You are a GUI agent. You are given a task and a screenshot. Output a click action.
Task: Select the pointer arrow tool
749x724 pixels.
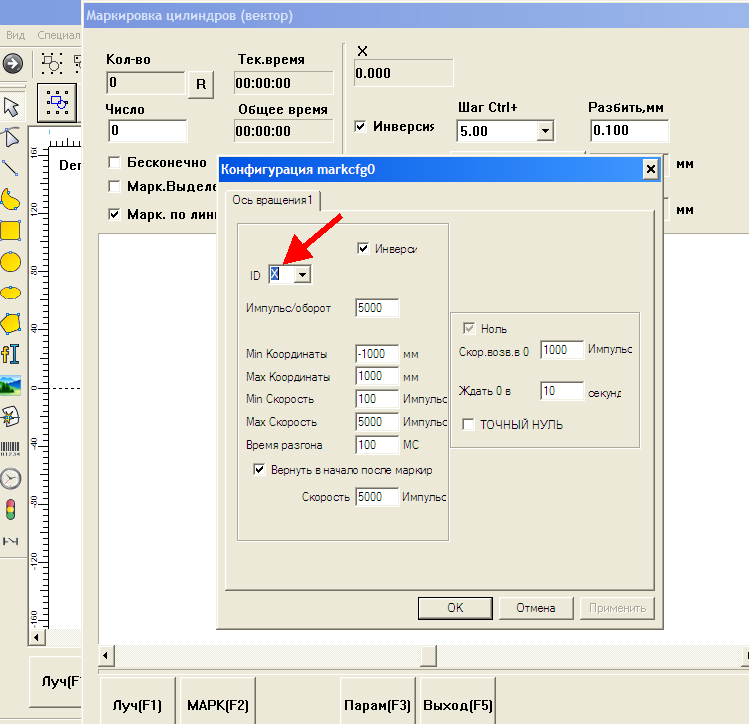pyautogui.click(x=11, y=106)
